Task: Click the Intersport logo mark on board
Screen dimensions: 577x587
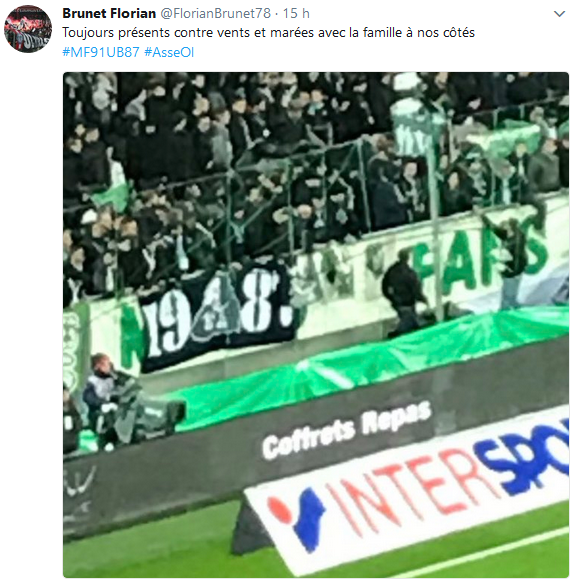Action: click(x=298, y=518)
